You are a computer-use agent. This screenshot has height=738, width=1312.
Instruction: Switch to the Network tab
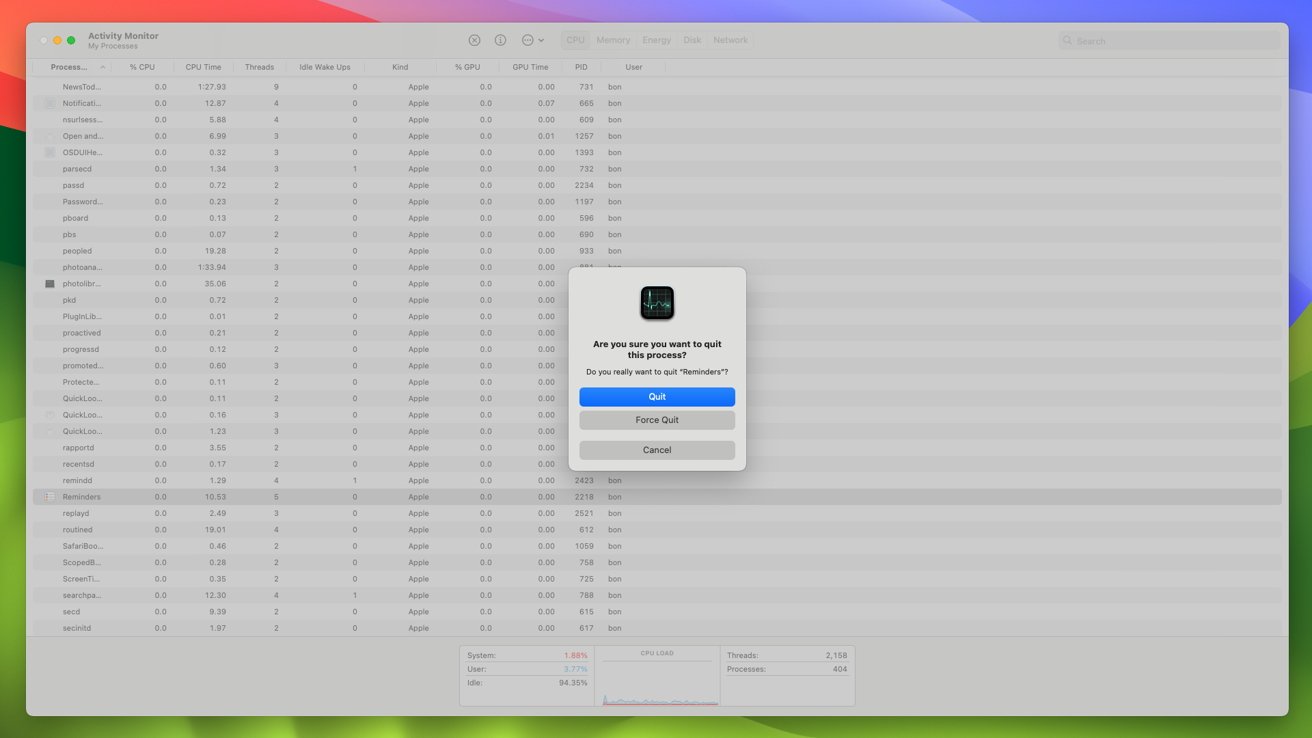point(730,40)
